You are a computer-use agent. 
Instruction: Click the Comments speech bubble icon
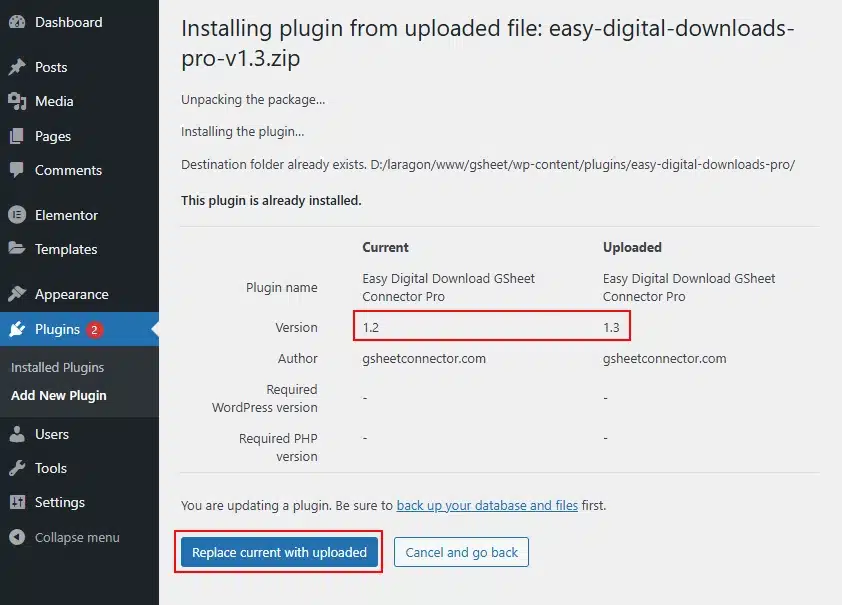pyautogui.click(x=17, y=170)
